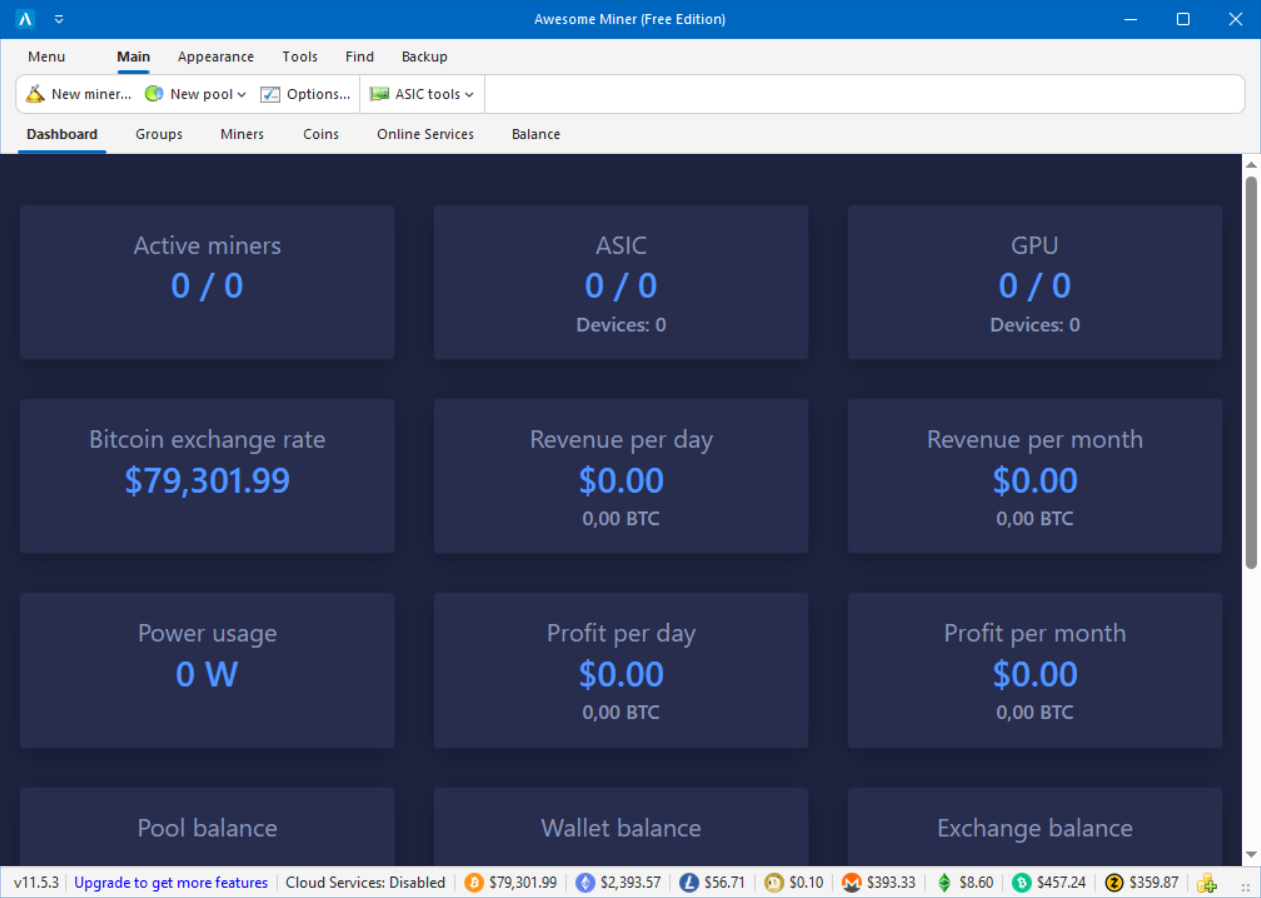The width and height of the screenshot is (1261, 898).
Task: Click the version v11.5.3 status text
Action: pyautogui.click(x=36, y=882)
